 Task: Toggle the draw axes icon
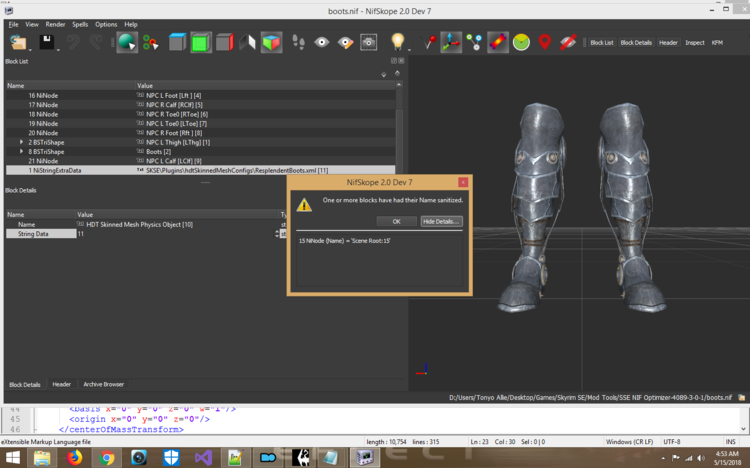click(451, 43)
